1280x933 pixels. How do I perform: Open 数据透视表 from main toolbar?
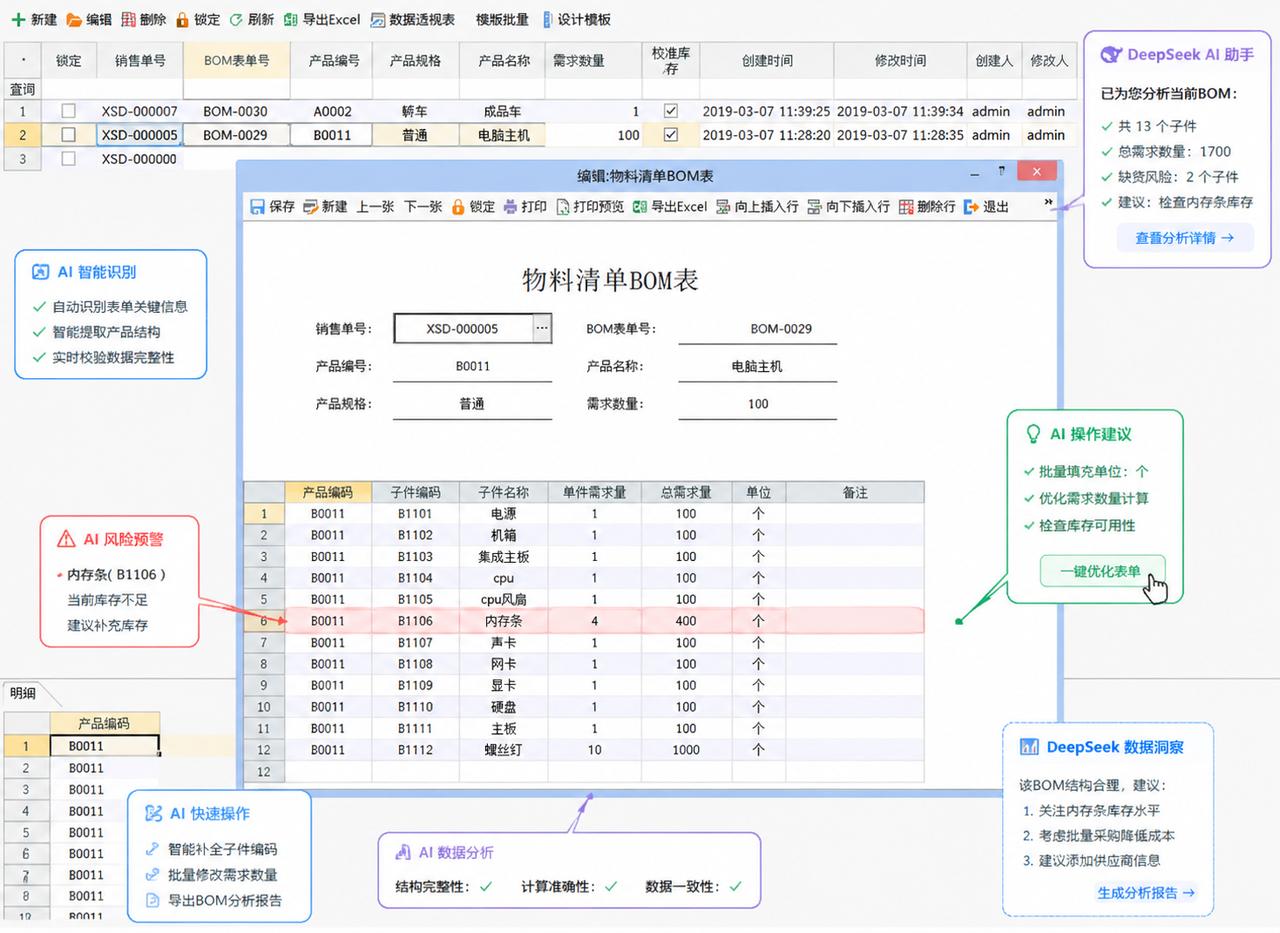coord(412,19)
